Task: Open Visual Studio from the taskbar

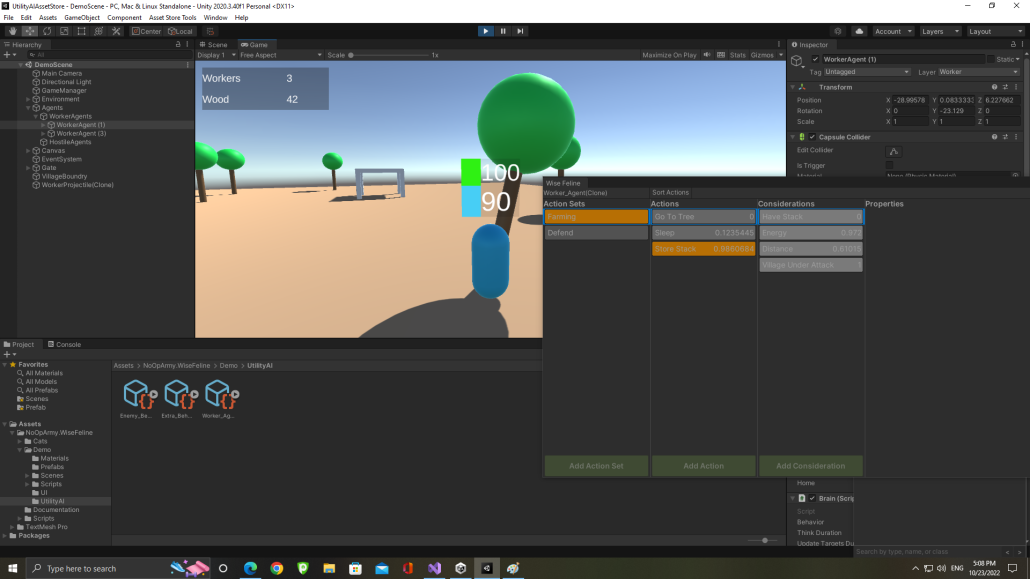Action: coord(434,568)
